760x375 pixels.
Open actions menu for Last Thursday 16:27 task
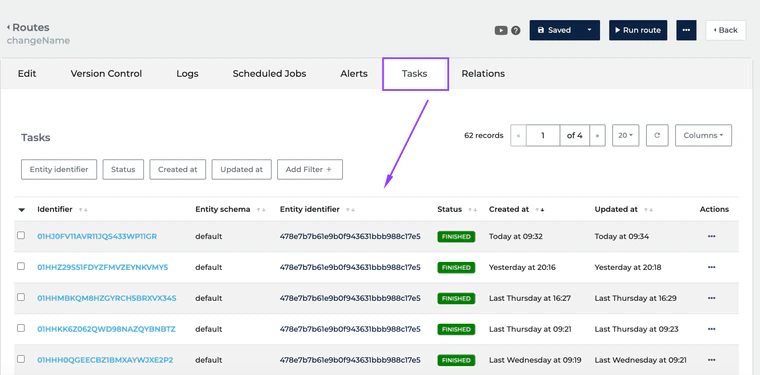click(712, 298)
